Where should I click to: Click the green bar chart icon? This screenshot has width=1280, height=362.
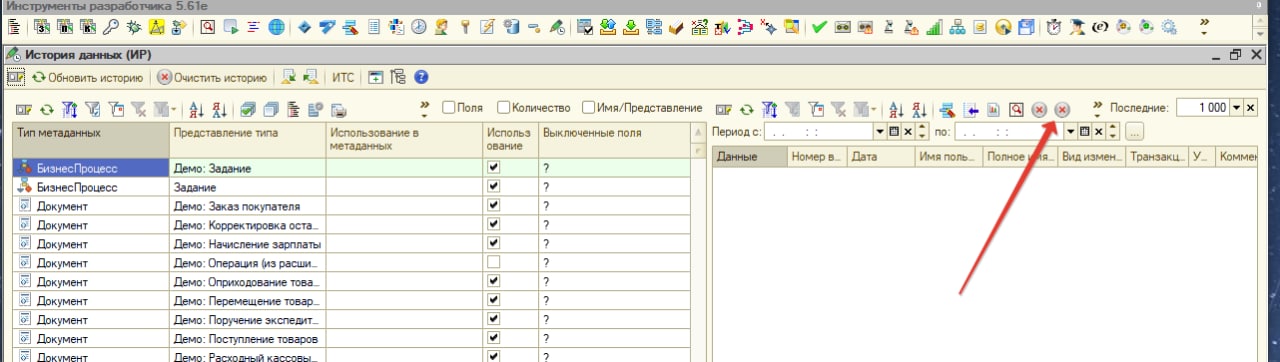[934, 26]
